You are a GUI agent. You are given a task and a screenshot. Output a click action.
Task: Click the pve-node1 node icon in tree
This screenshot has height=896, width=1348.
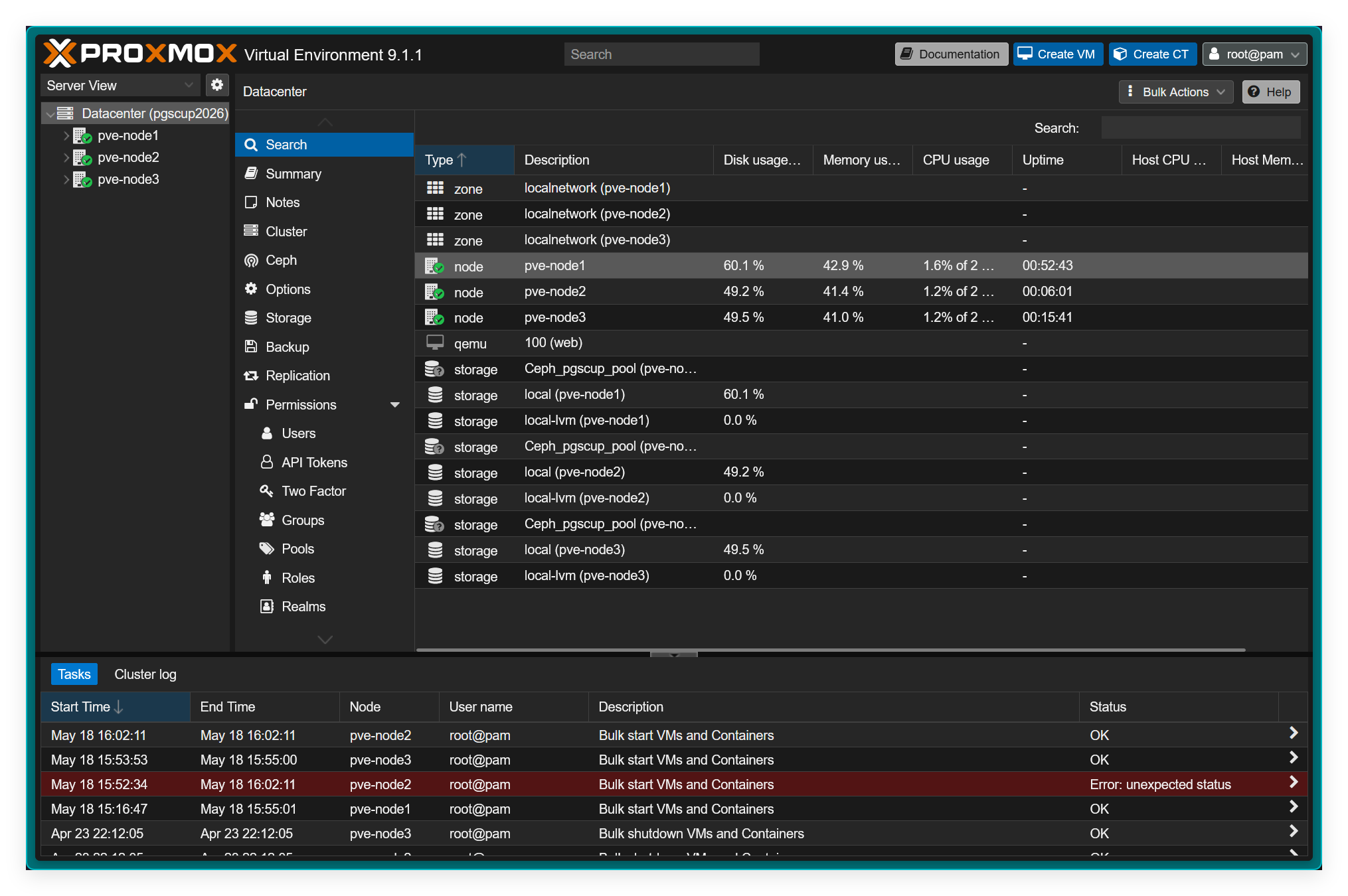pos(82,136)
